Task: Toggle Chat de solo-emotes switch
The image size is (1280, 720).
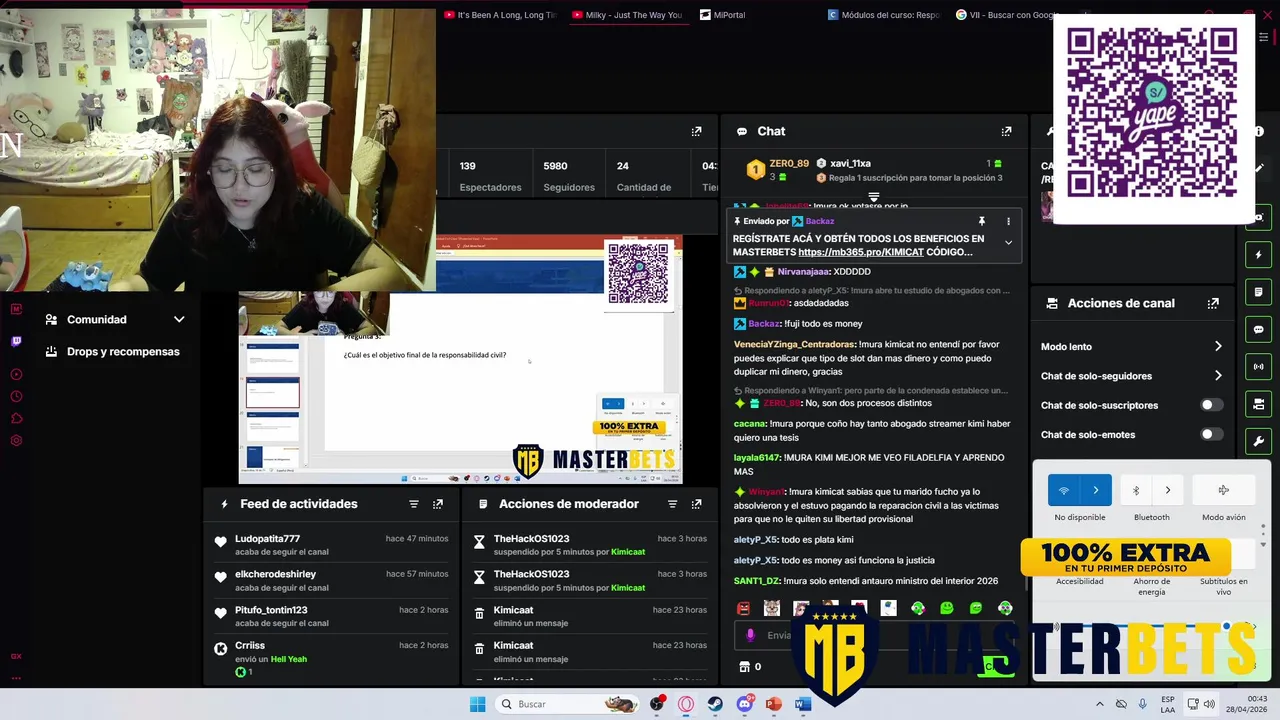Action: [1211, 434]
